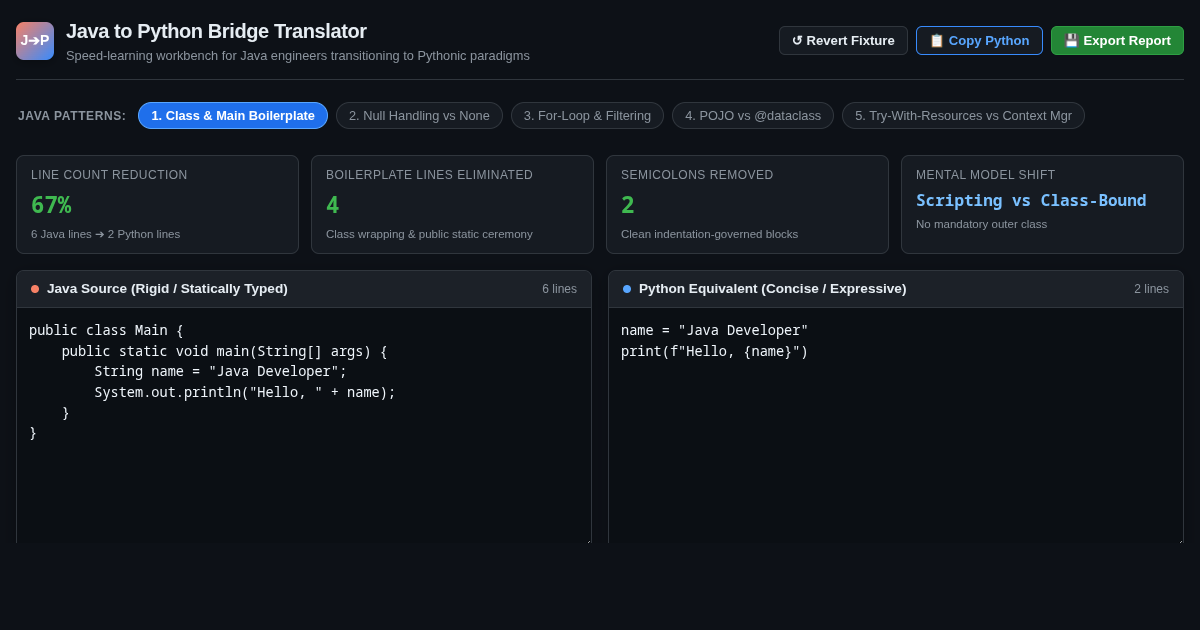Click the Java Source panel header title
1200x630 pixels.
167,289
